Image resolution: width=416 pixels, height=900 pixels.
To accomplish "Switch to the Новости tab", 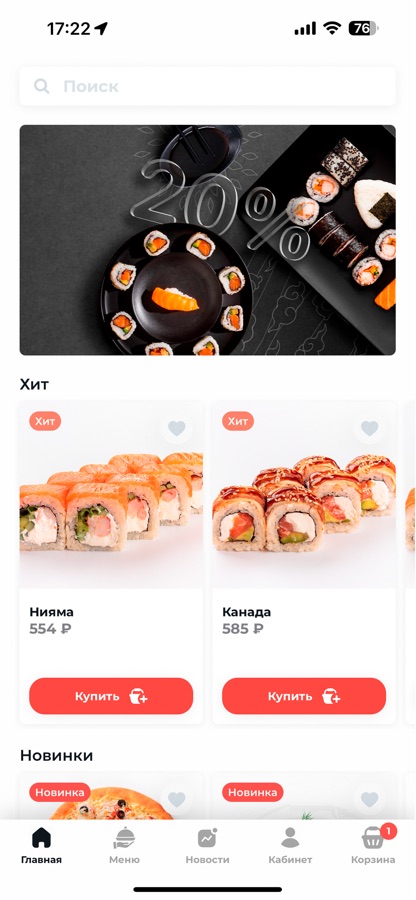I will pyautogui.click(x=207, y=845).
